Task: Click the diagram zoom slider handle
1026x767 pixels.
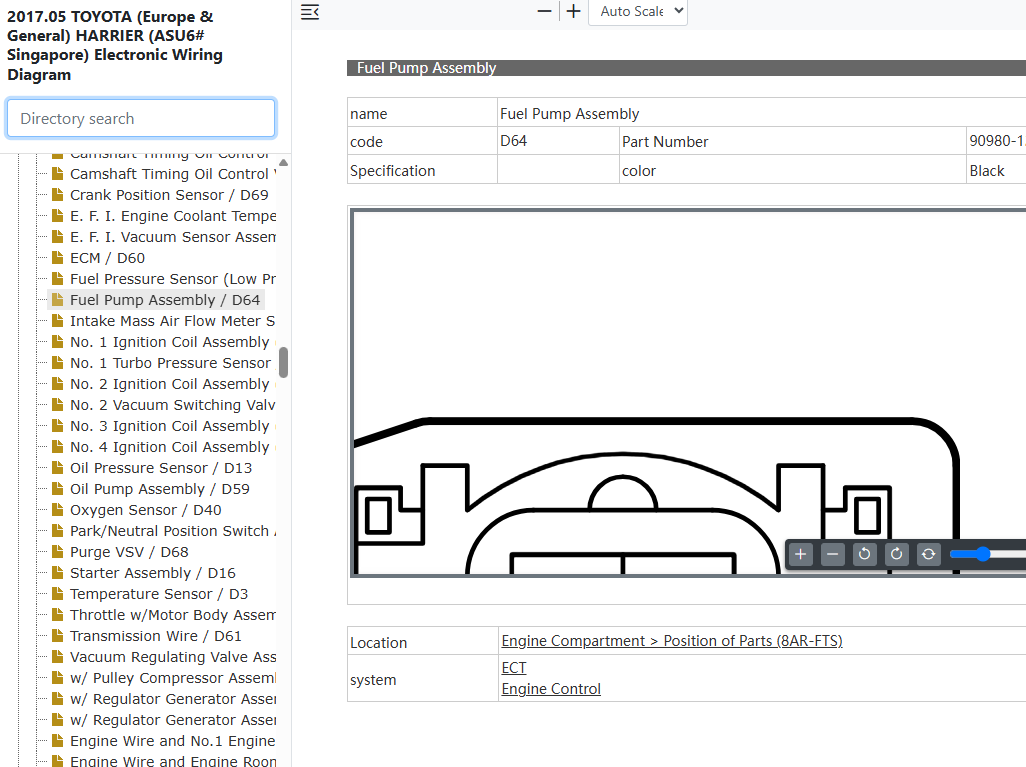Action: pyautogui.click(x=983, y=554)
